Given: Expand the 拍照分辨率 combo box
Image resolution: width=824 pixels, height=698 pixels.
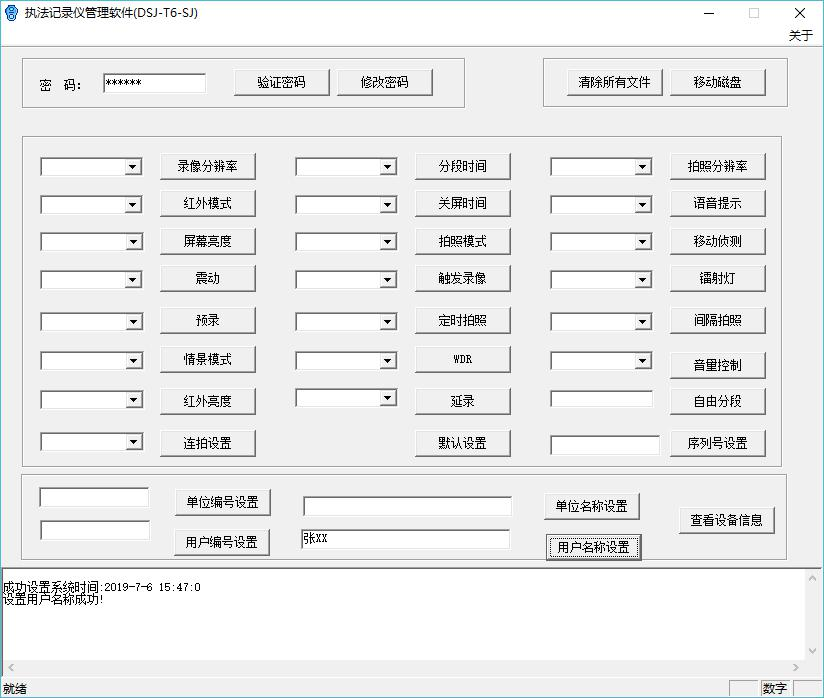Looking at the screenshot, I should tap(643, 167).
